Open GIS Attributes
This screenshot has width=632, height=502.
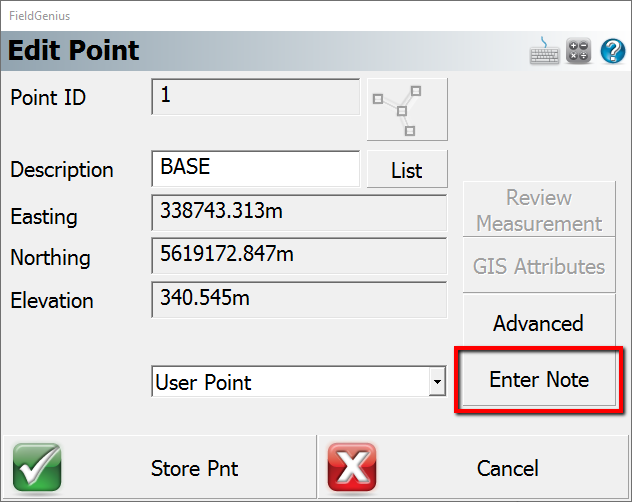click(x=538, y=267)
